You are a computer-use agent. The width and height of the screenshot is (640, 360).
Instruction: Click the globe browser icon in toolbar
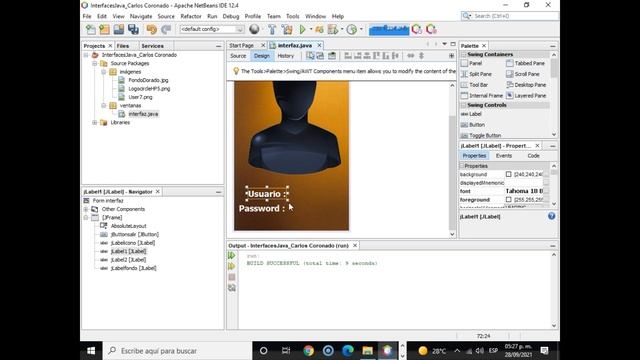point(254,29)
